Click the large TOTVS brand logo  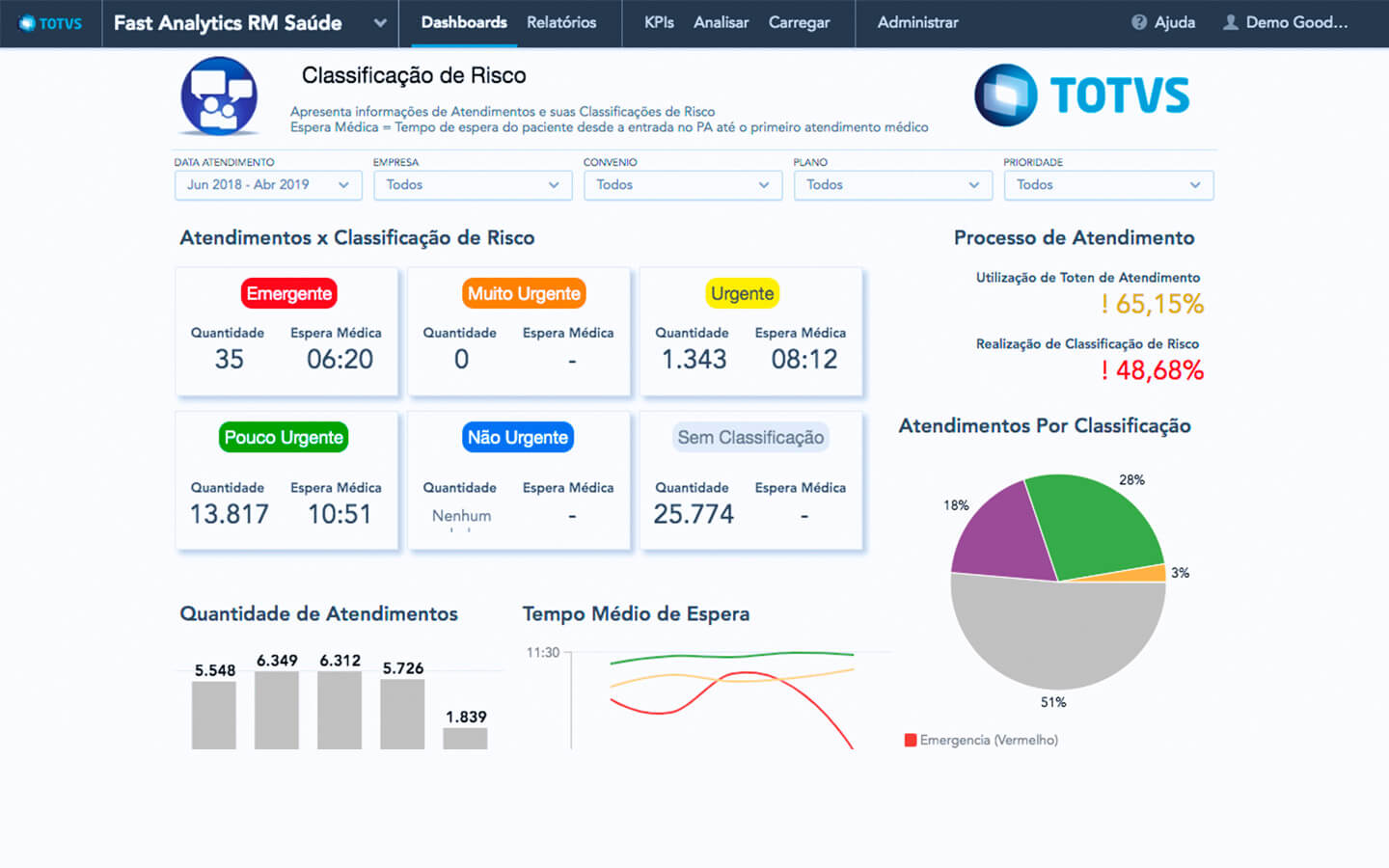coord(1081,95)
